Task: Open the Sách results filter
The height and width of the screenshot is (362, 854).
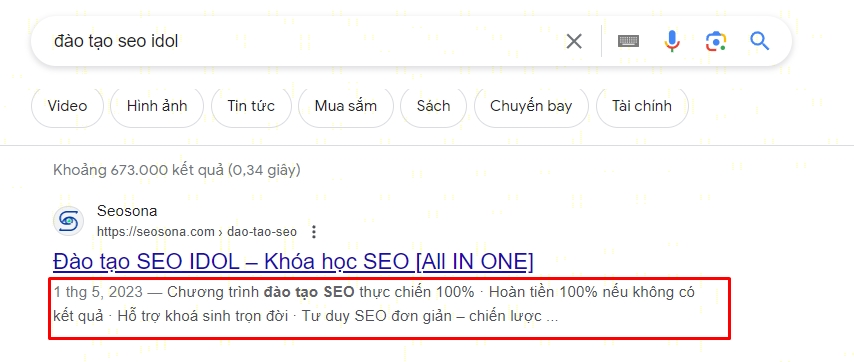Action: pyautogui.click(x=434, y=106)
